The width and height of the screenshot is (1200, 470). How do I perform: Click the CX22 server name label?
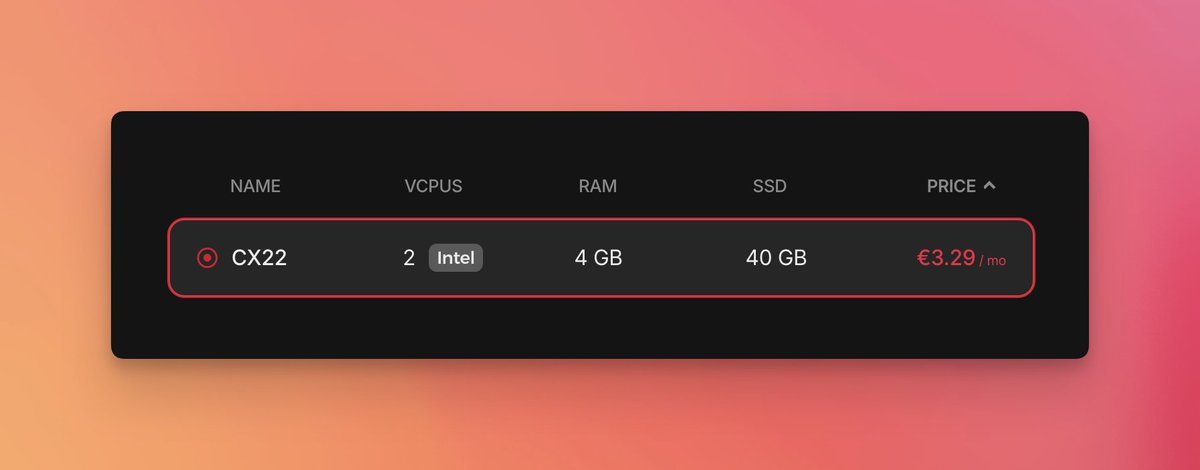259,258
